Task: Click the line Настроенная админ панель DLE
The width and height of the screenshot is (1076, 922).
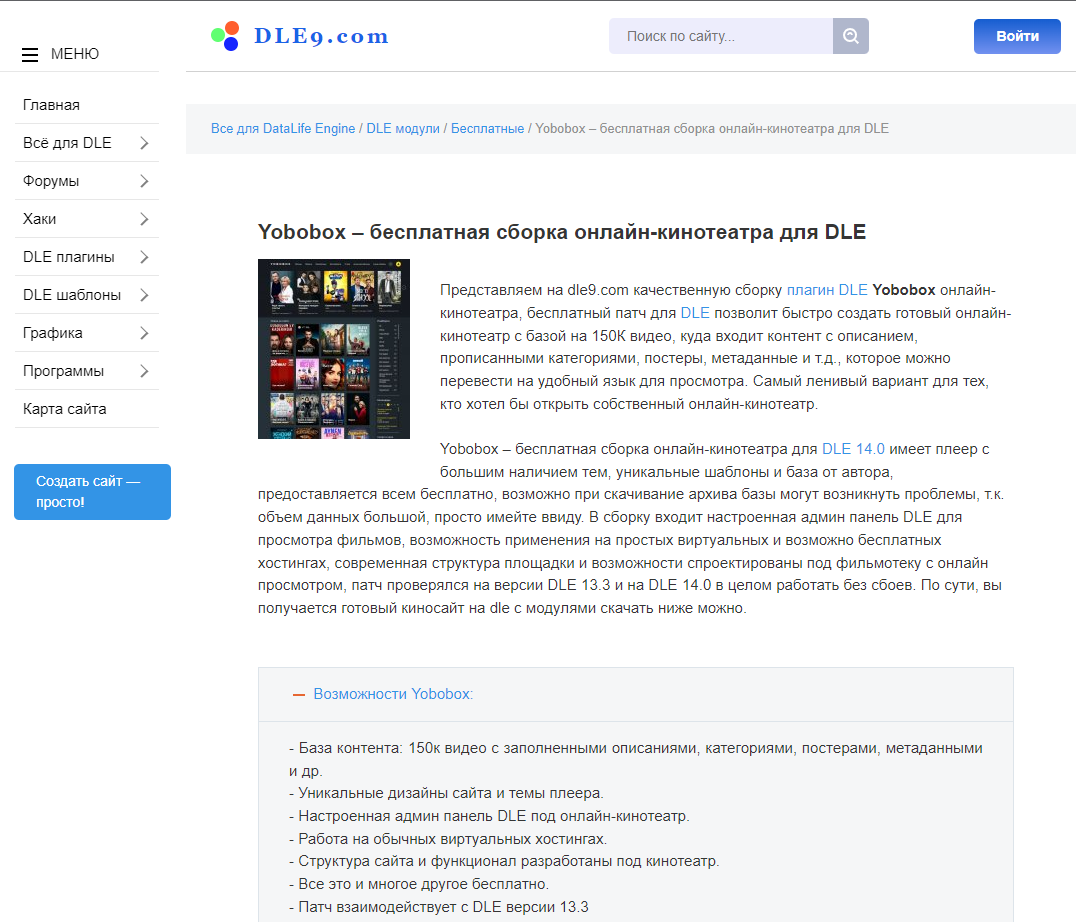Action: coord(489,816)
